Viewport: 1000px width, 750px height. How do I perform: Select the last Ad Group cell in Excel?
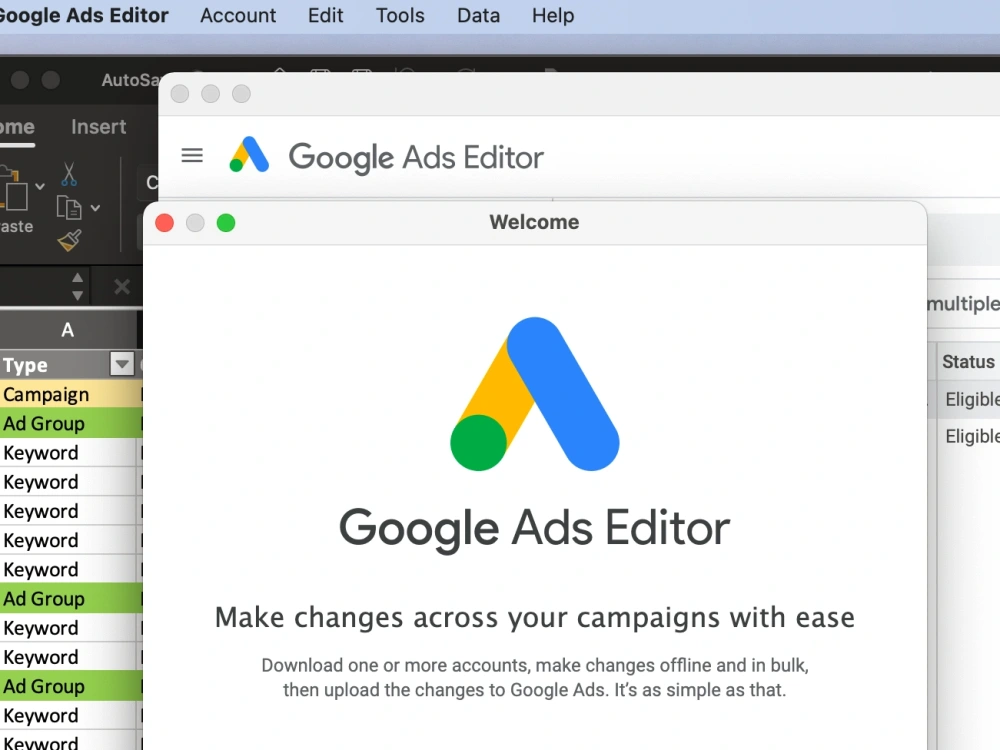coord(68,686)
